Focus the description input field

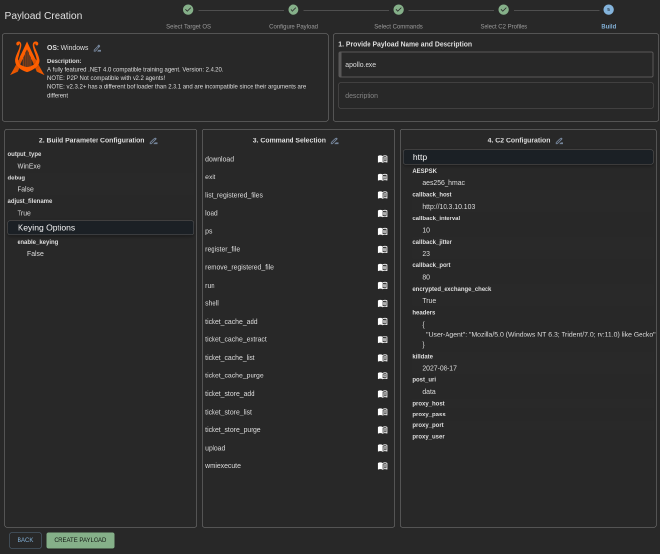(x=496, y=96)
